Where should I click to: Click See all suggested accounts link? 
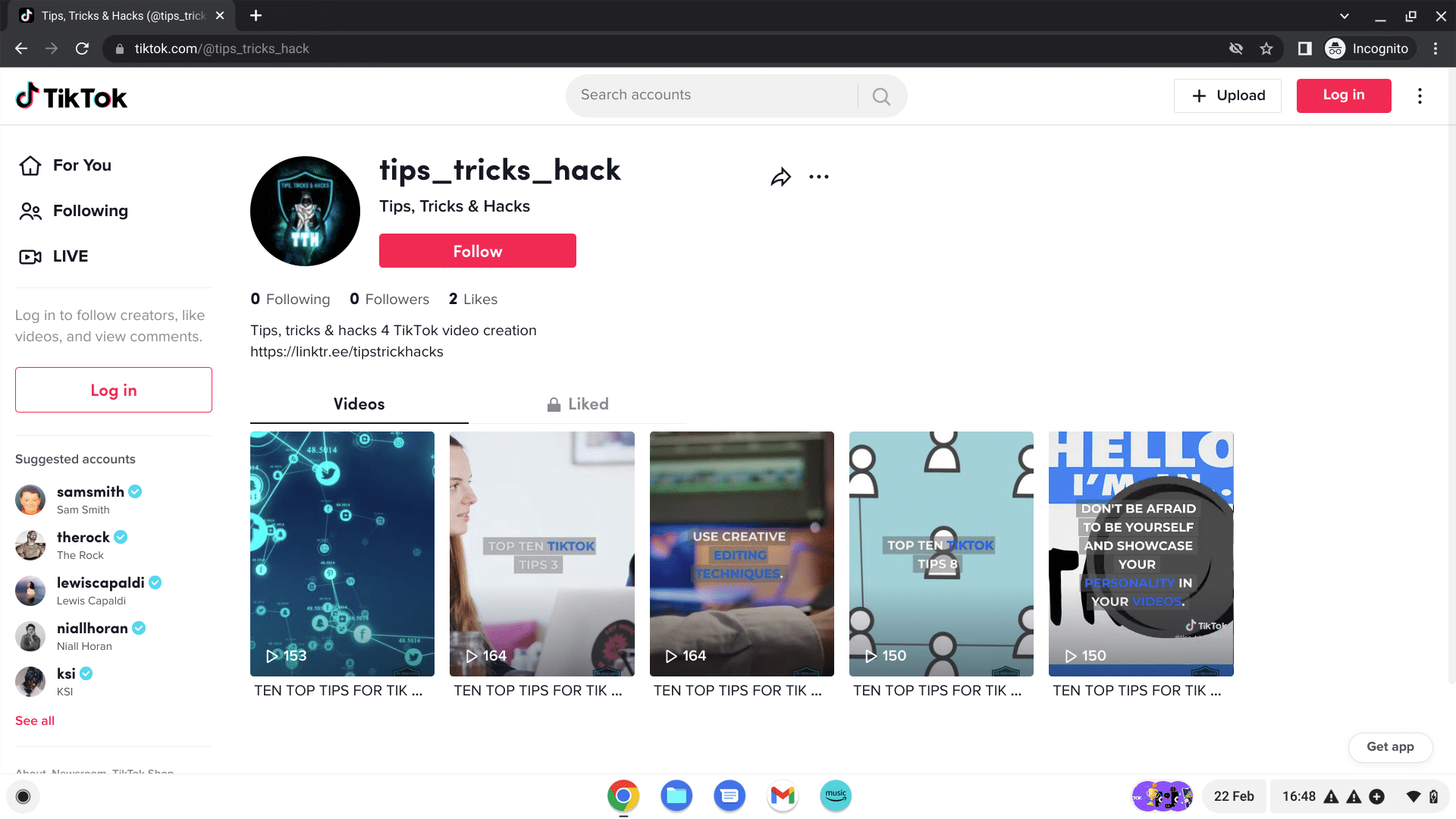coord(35,721)
